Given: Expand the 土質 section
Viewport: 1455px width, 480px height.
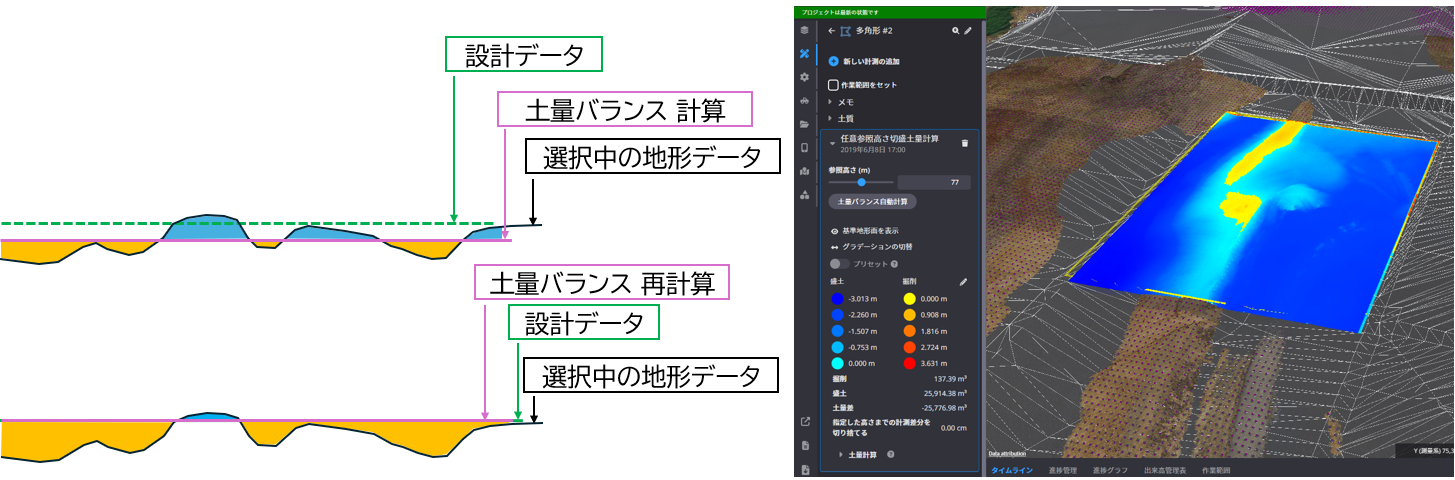Looking at the screenshot, I should click(830, 118).
